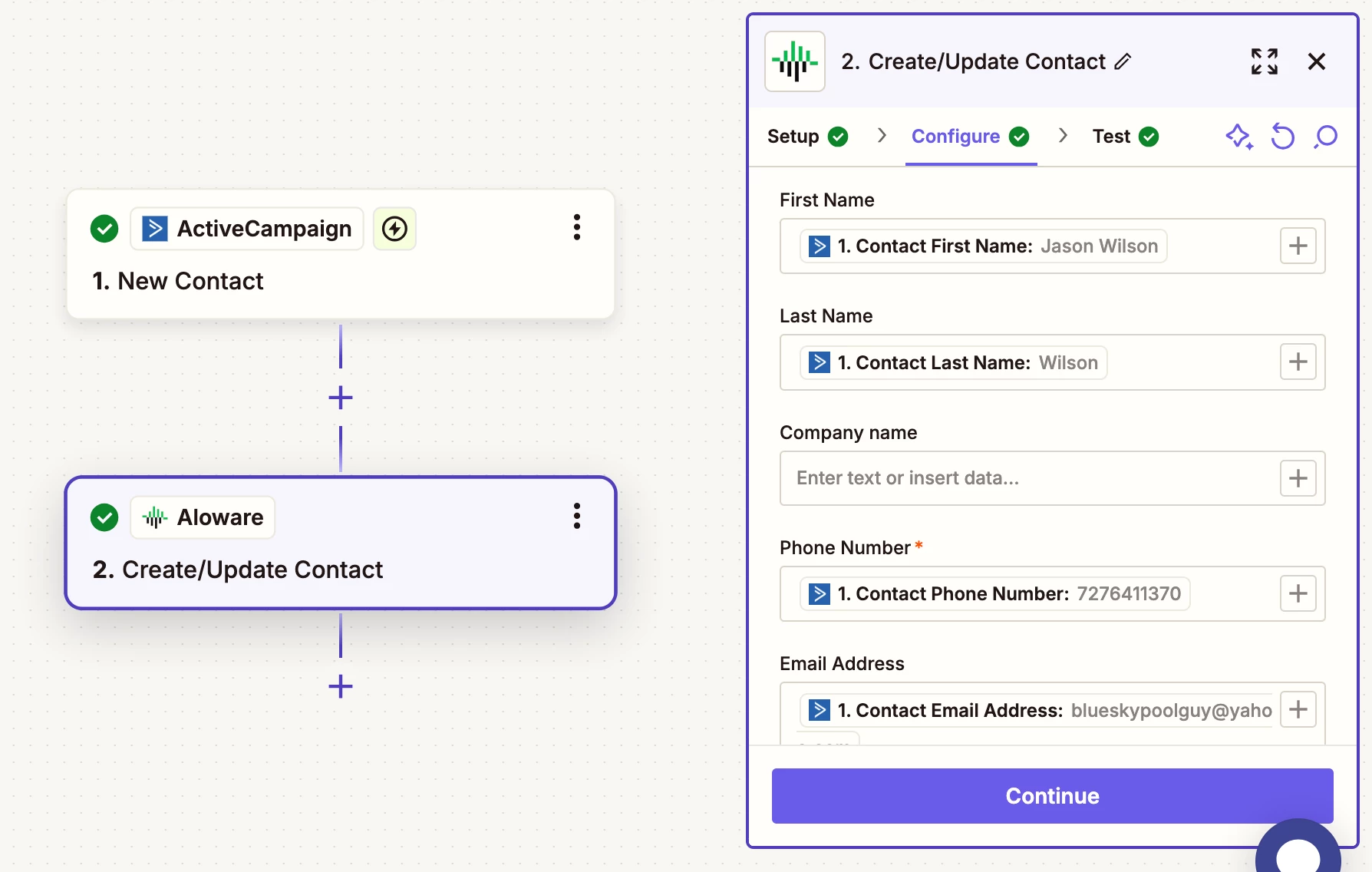Click the green check on ActiveCampaign step
Viewport: 1372px width, 872px height.
pos(104,229)
